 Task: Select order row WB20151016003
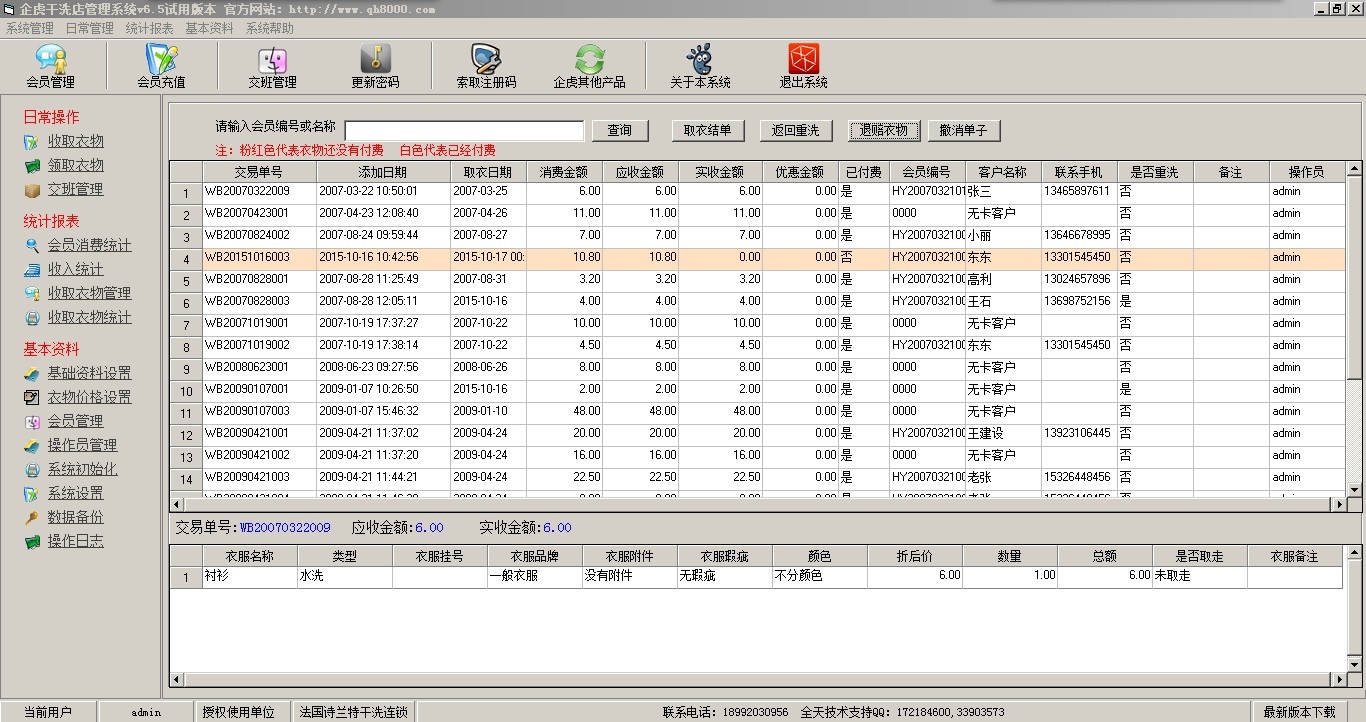point(259,258)
